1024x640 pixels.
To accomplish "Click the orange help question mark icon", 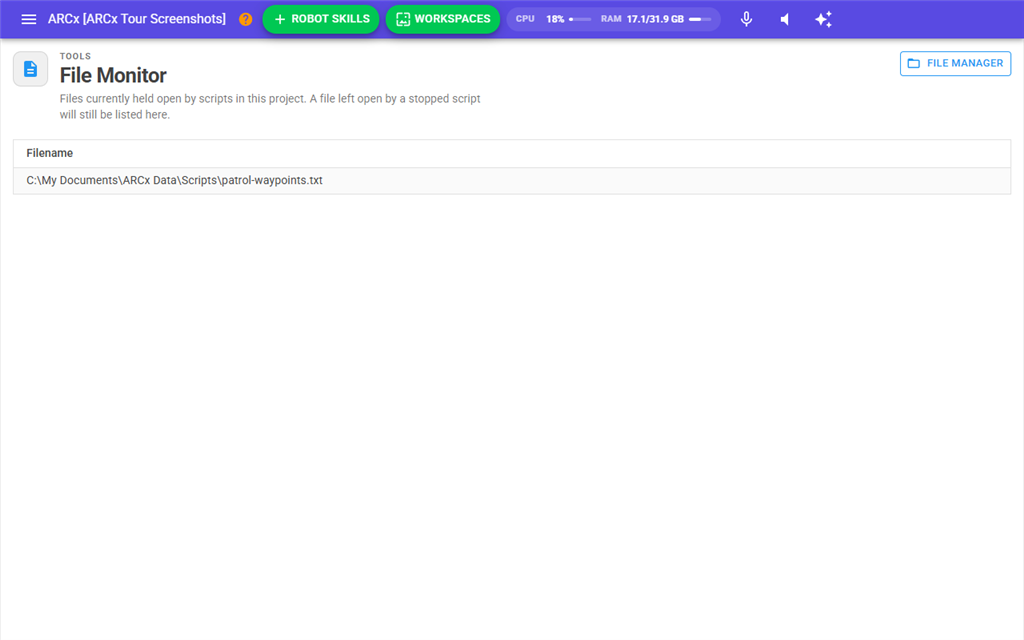I will (246, 19).
